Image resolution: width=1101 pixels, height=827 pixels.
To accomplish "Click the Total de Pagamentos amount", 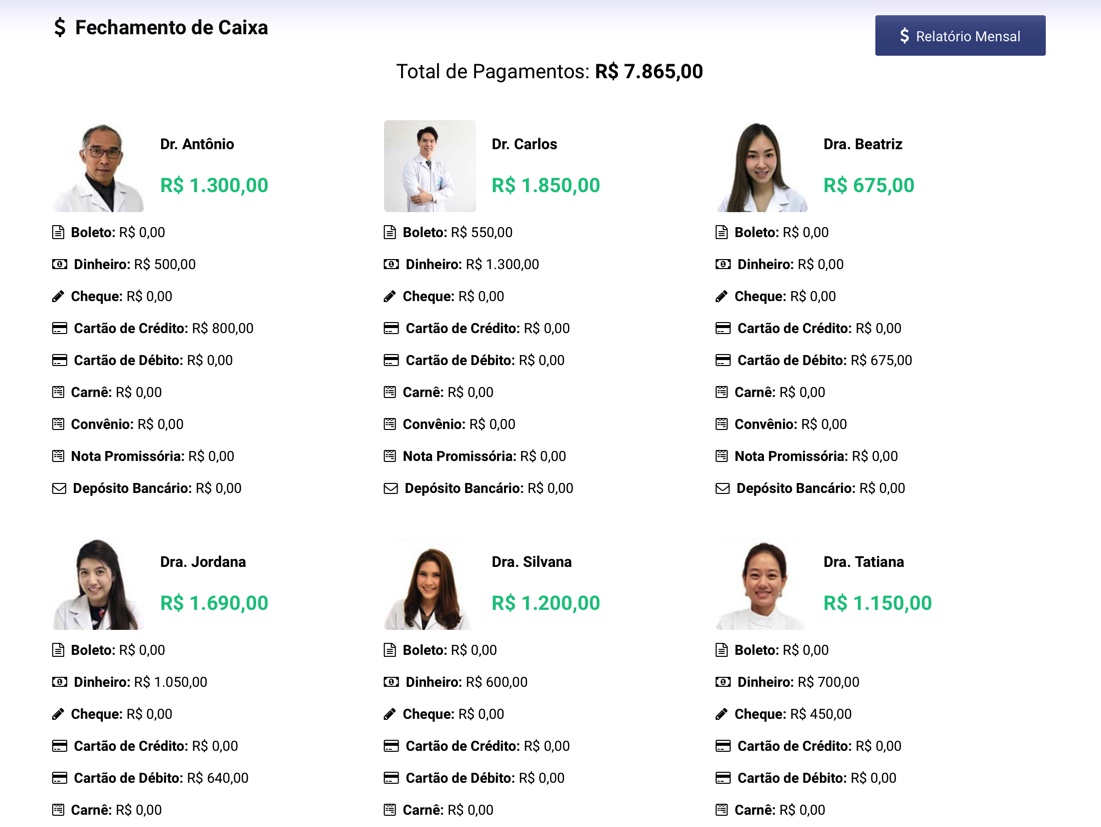I will 649,72.
